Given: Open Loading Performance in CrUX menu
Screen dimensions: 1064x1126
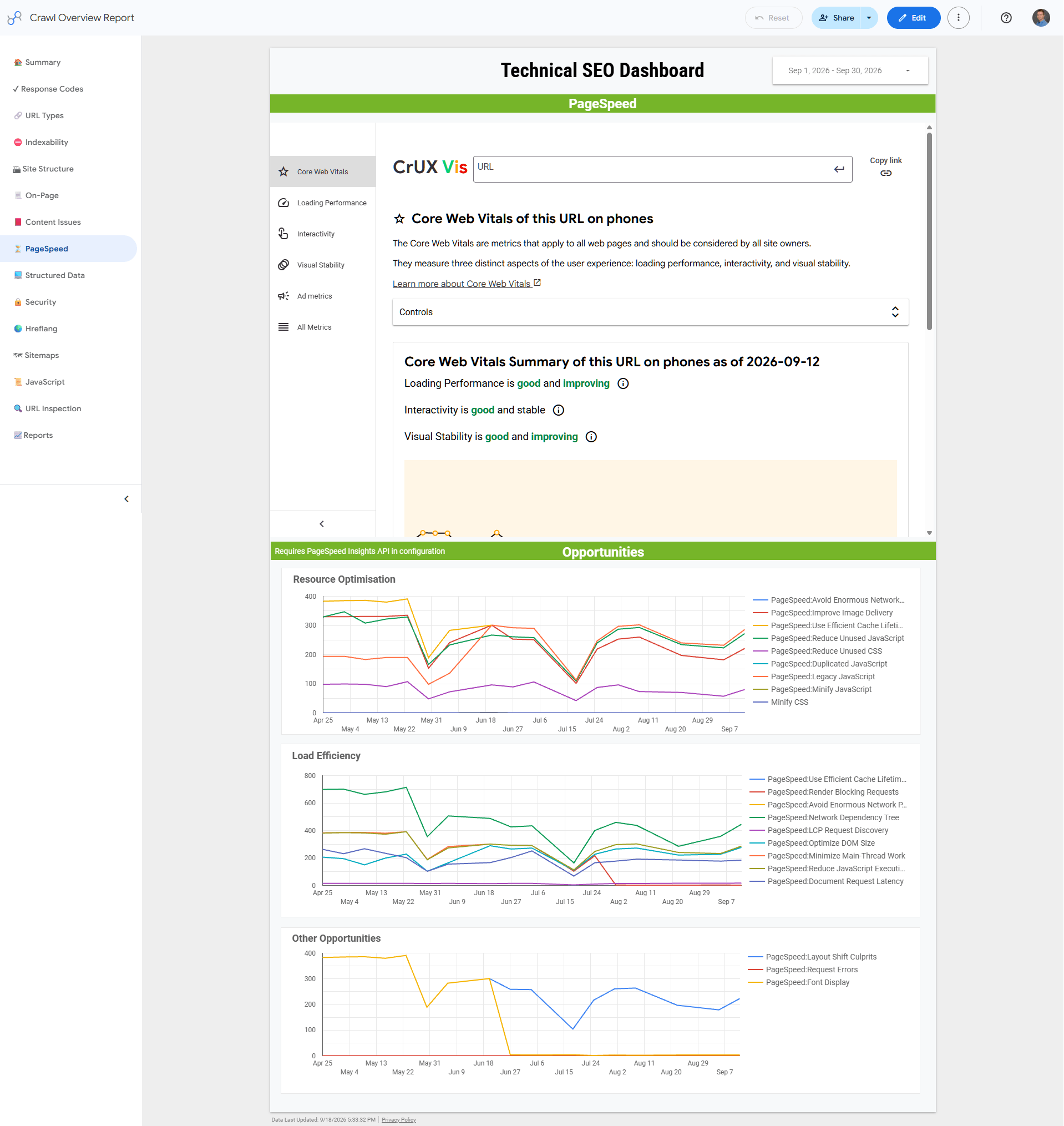Looking at the screenshot, I should 322,203.
